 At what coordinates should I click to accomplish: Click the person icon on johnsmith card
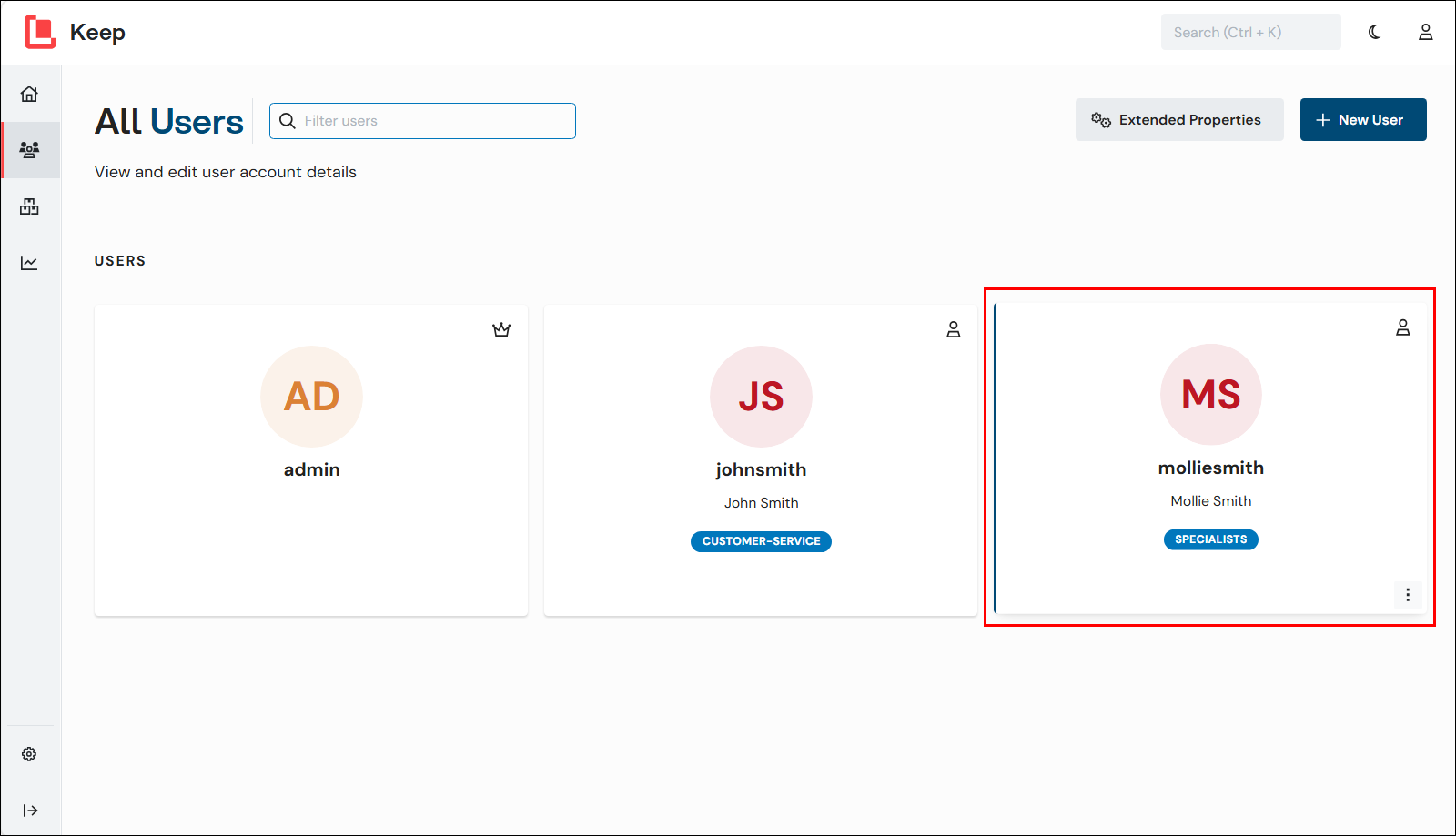coord(954,329)
